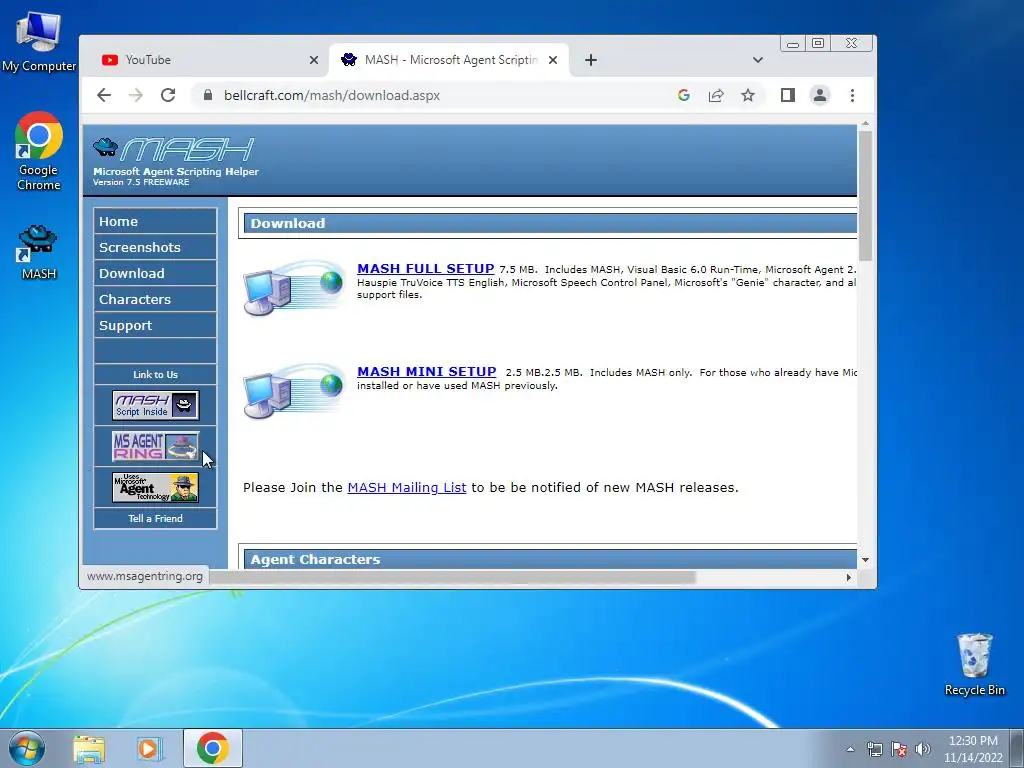Screen dimensions: 1024x768
Task: Open Download in the site sidebar
Action: pyautogui.click(x=155, y=274)
